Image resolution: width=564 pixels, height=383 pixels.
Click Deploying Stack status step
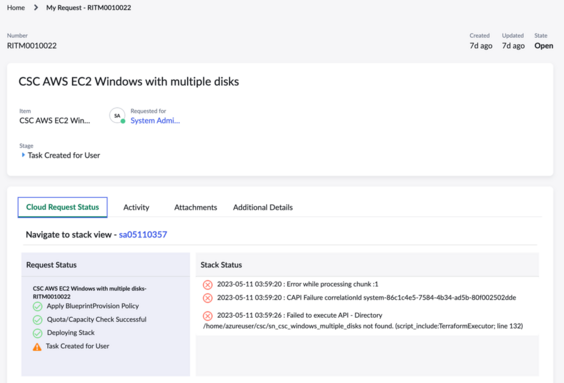[71, 333]
